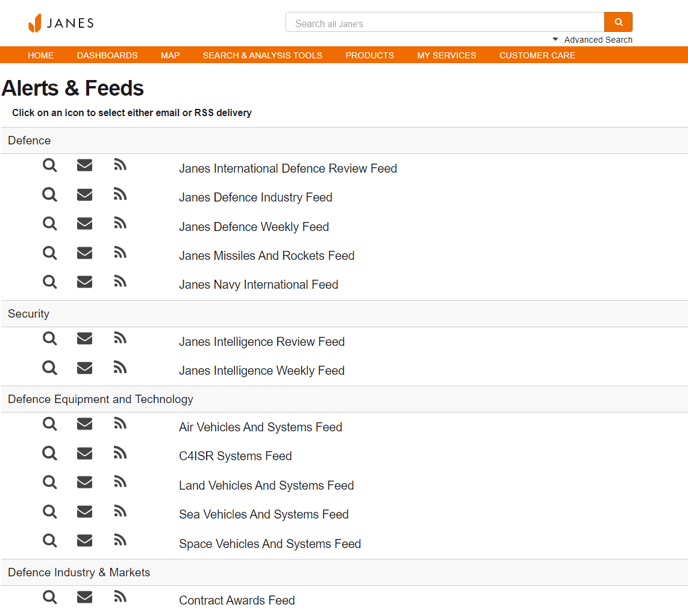
Task: Select RSS icon for Janes Navy International Feed
Action: coord(120,281)
